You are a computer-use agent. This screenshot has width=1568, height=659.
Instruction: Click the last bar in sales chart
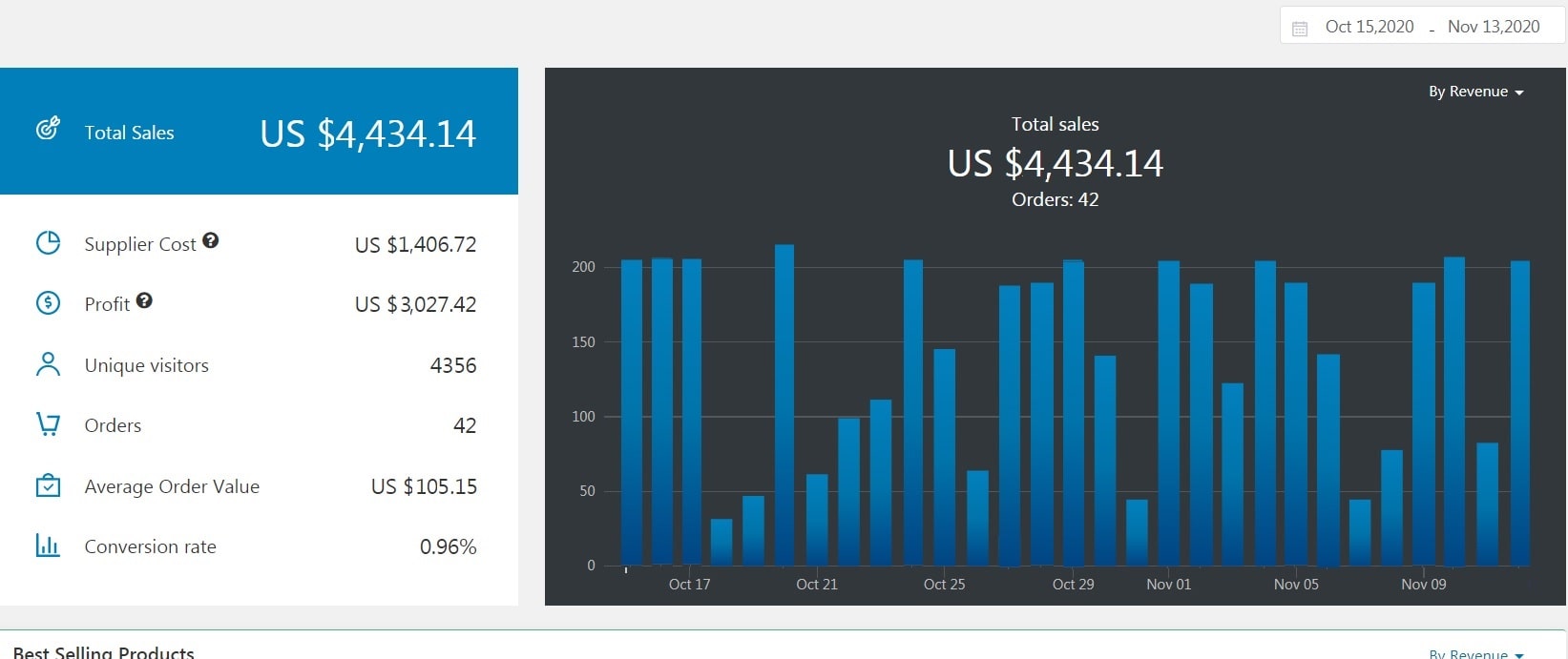pyautogui.click(x=1520, y=413)
